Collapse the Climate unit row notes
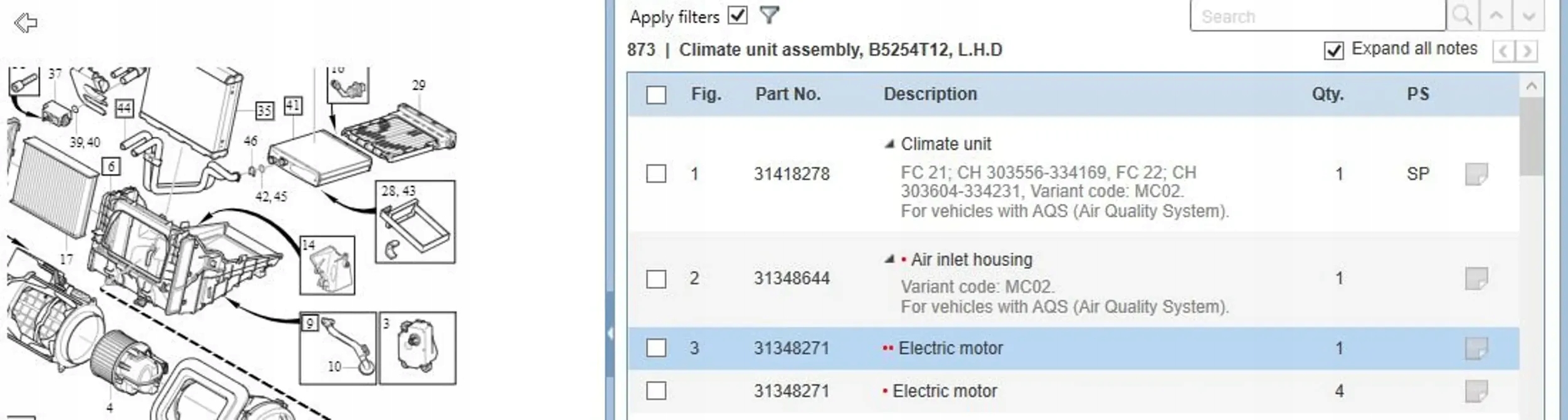Screen dimensions: 1568x420 889,144
